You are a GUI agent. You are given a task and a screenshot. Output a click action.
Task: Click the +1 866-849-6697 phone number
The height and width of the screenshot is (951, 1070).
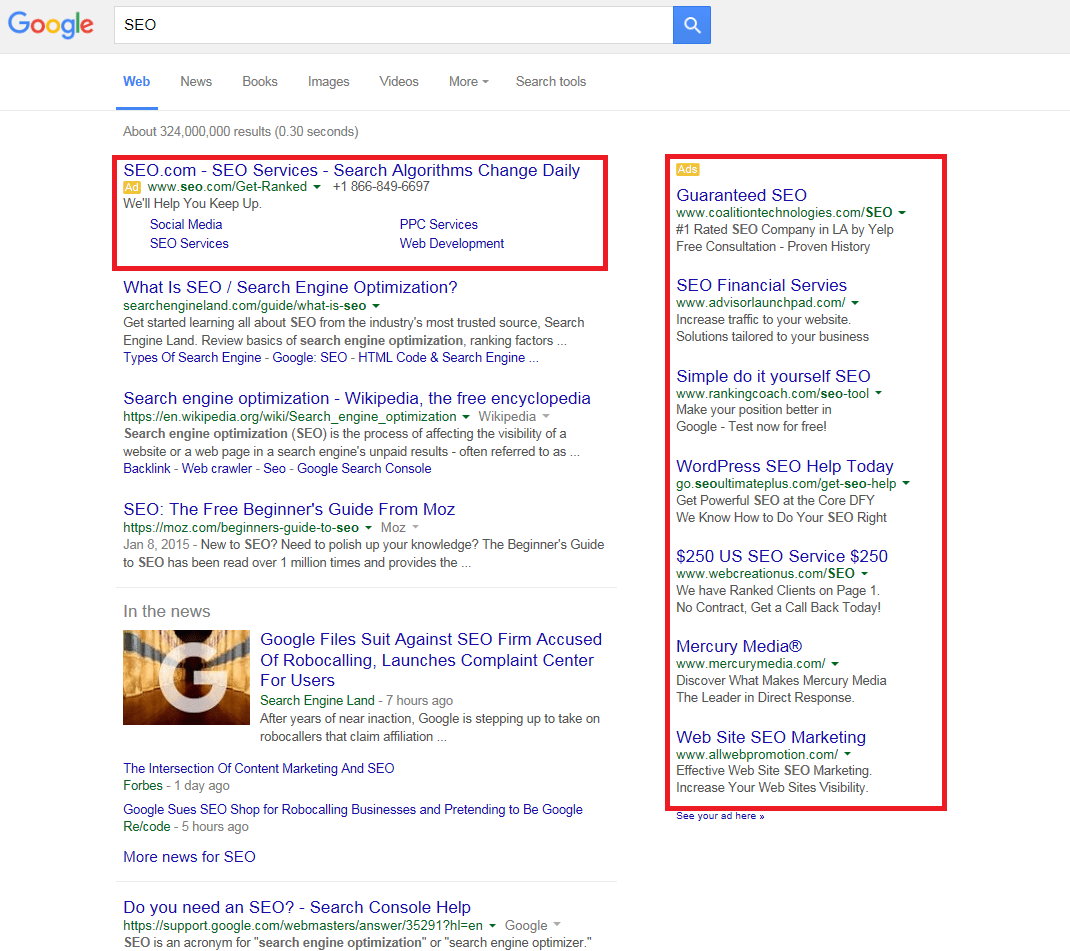(x=381, y=187)
